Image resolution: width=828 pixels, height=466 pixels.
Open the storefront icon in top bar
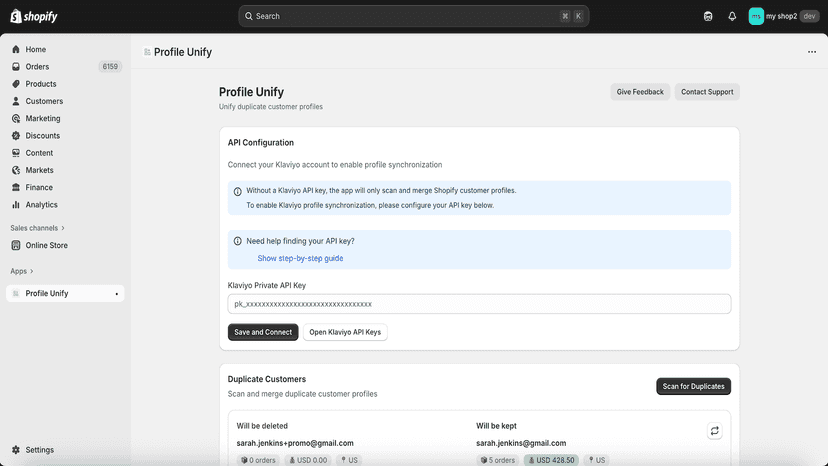pyautogui.click(x=708, y=16)
